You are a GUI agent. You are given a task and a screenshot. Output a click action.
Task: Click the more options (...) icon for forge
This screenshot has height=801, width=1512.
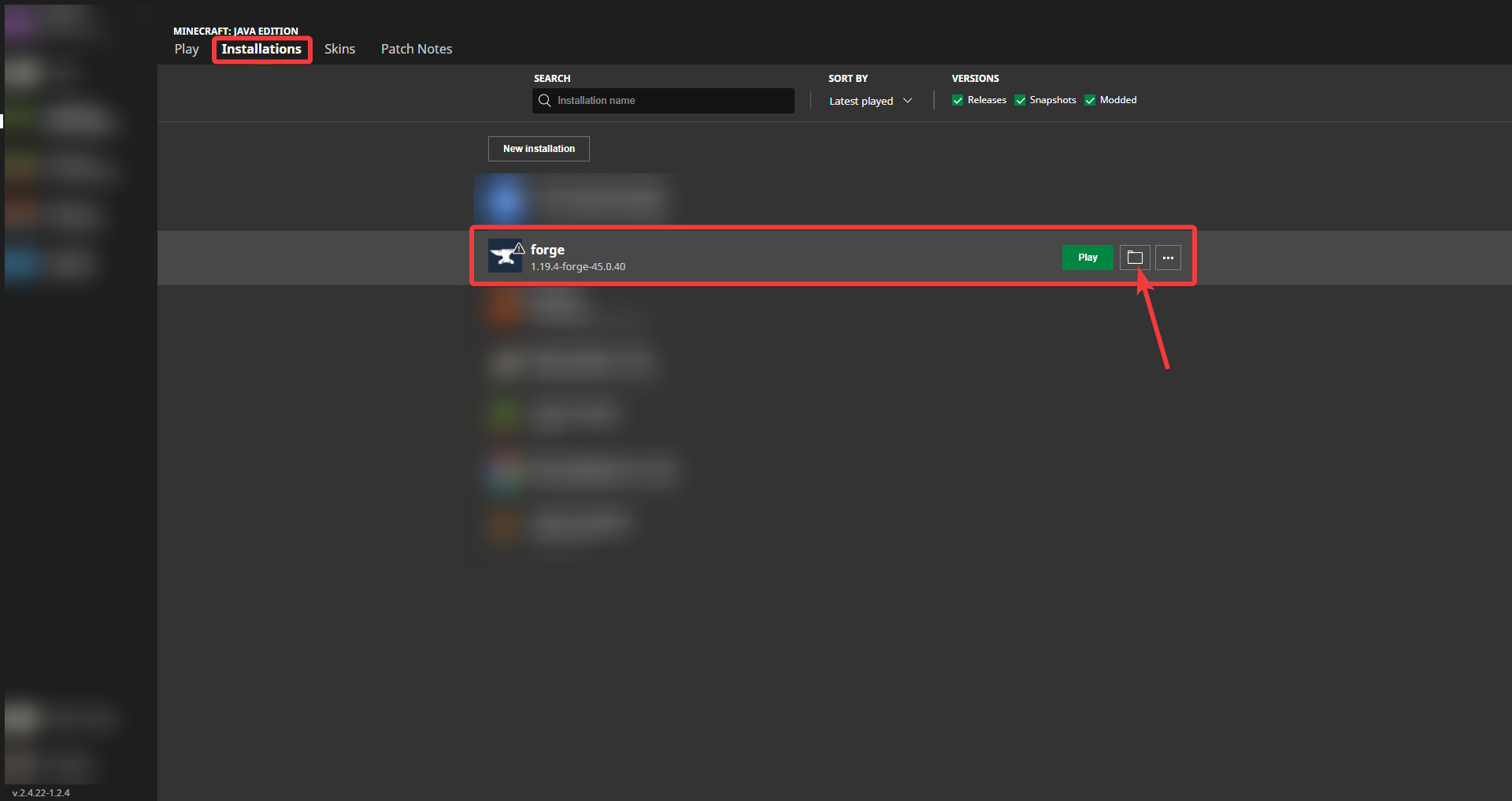click(1168, 258)
